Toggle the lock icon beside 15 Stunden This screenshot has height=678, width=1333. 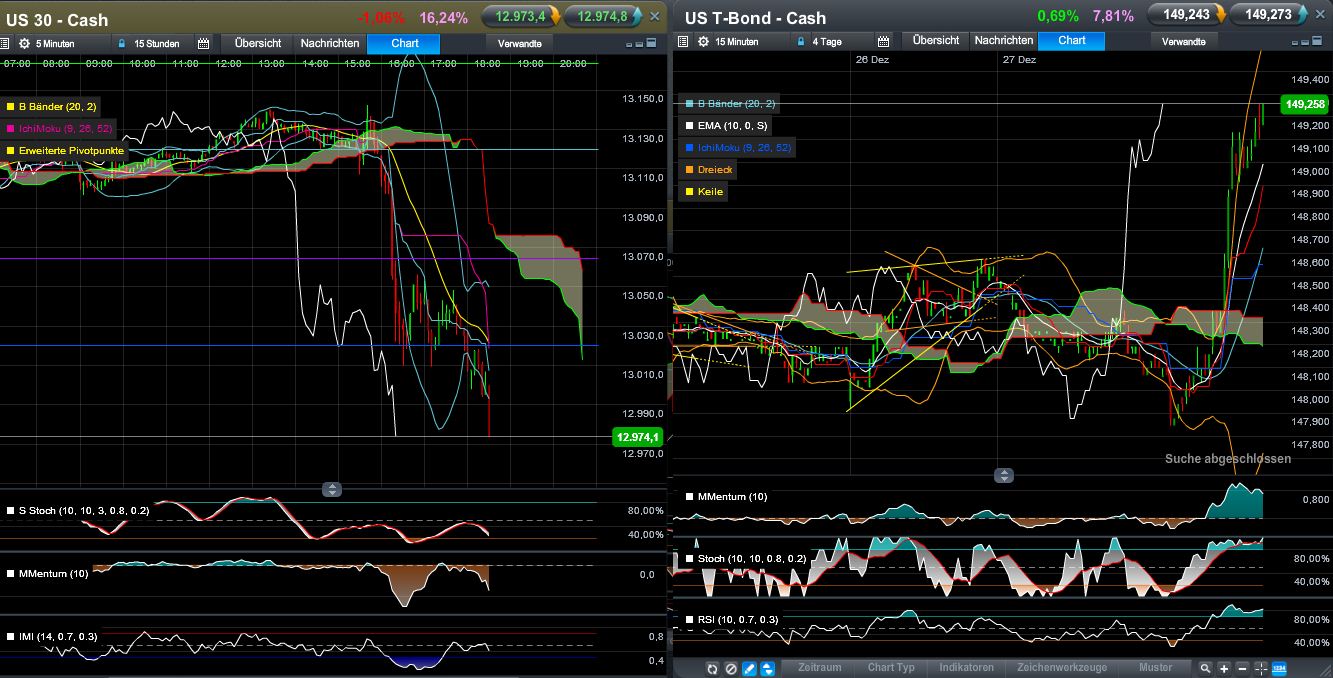point(122,44)
